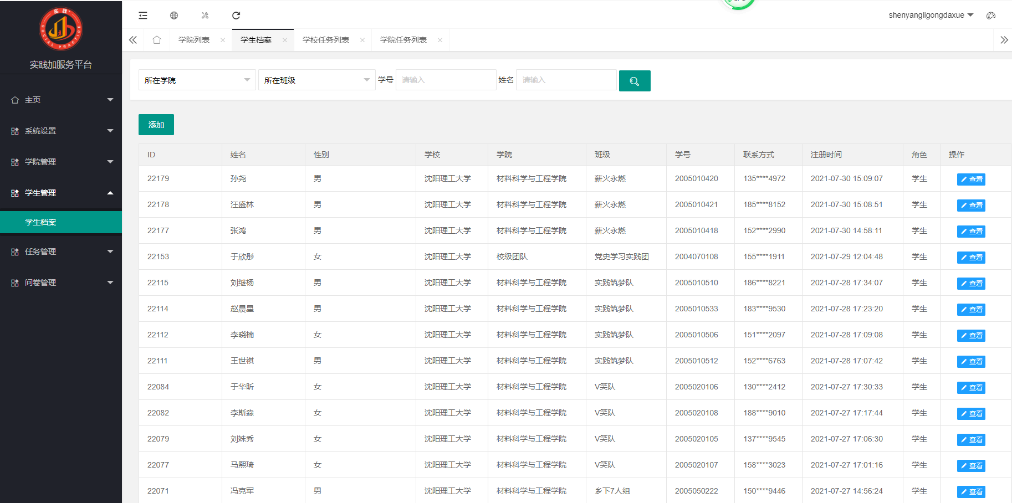Collapse the sidebar with the menu fold icon
The image size is (1012, 503).
coord(143,15)
